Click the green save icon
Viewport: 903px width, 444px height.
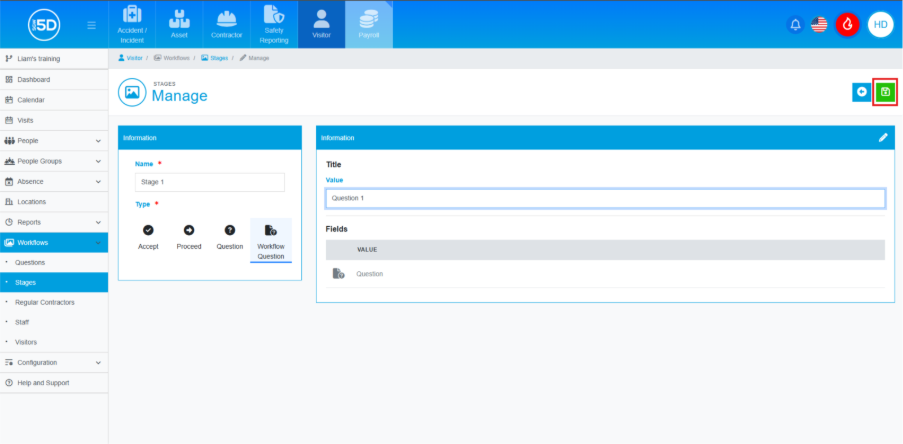(x=885, y=92)
